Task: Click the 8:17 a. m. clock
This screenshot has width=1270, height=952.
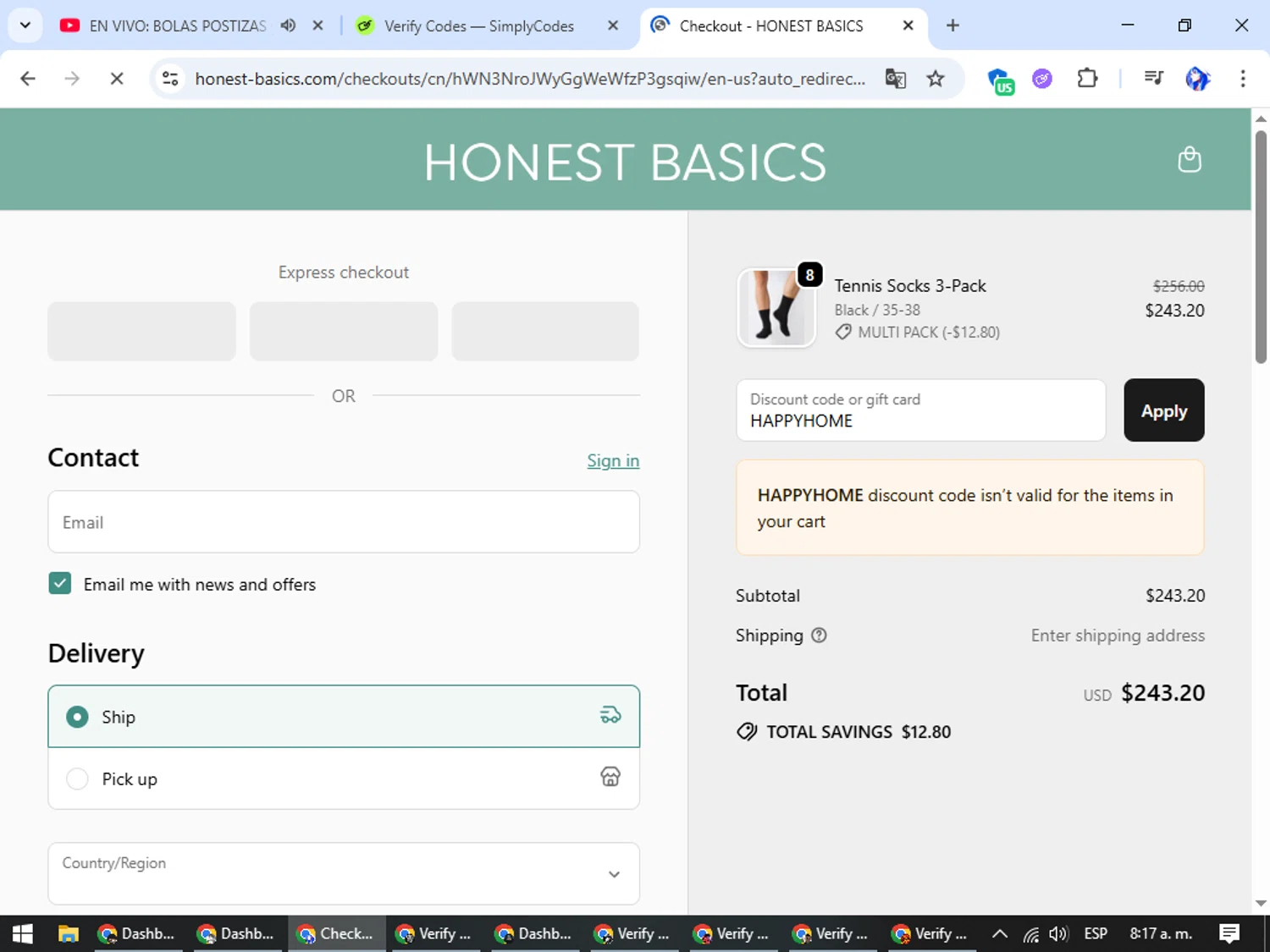Action: coord(1161,933)
